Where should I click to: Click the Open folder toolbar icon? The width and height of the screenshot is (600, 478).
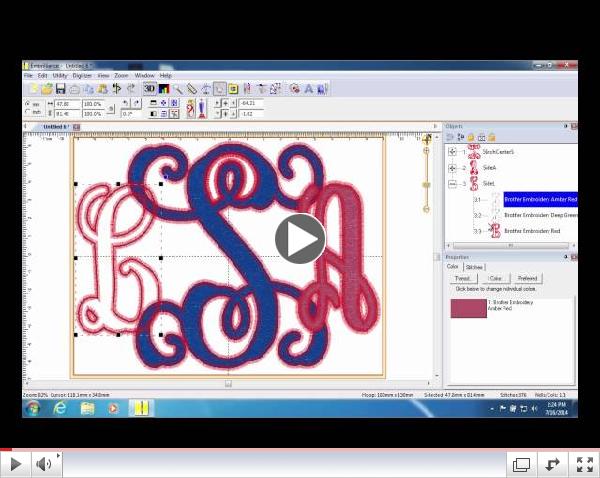(47, 89)
